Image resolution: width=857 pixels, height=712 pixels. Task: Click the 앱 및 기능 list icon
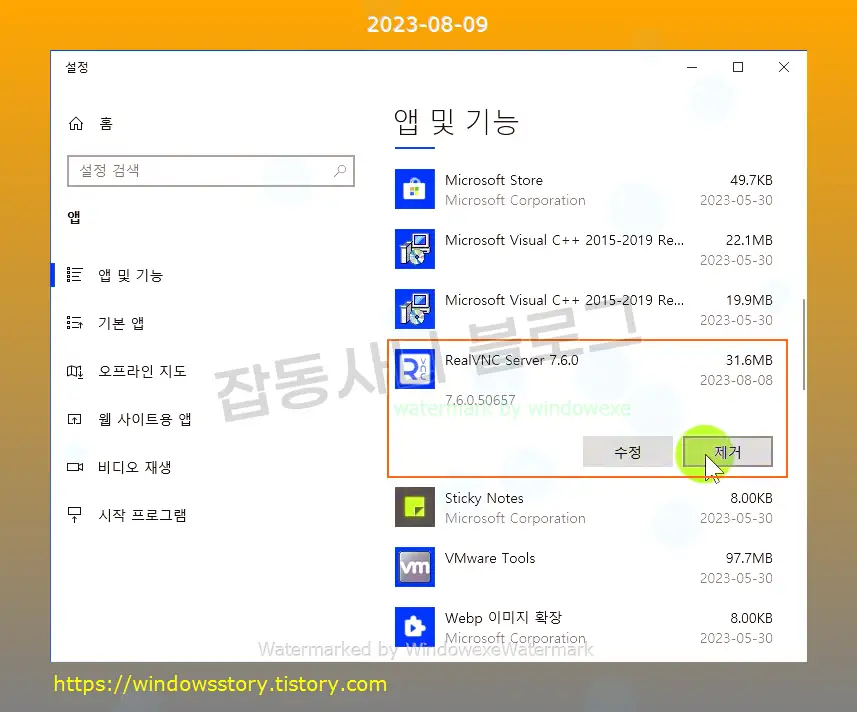point(74,275)
